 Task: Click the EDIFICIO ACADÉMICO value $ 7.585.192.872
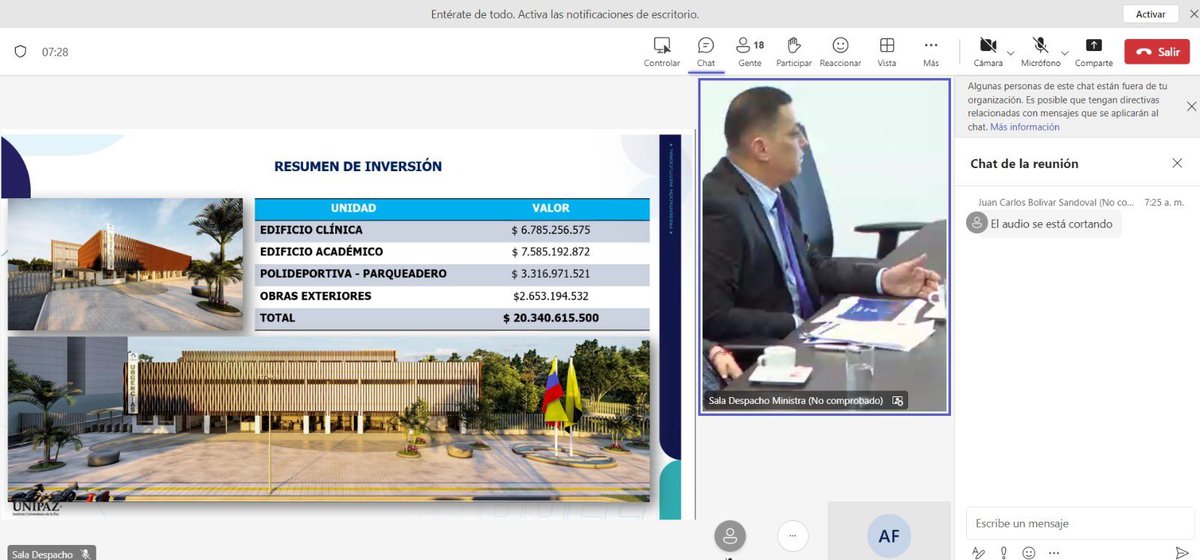[x=551, y=252]
